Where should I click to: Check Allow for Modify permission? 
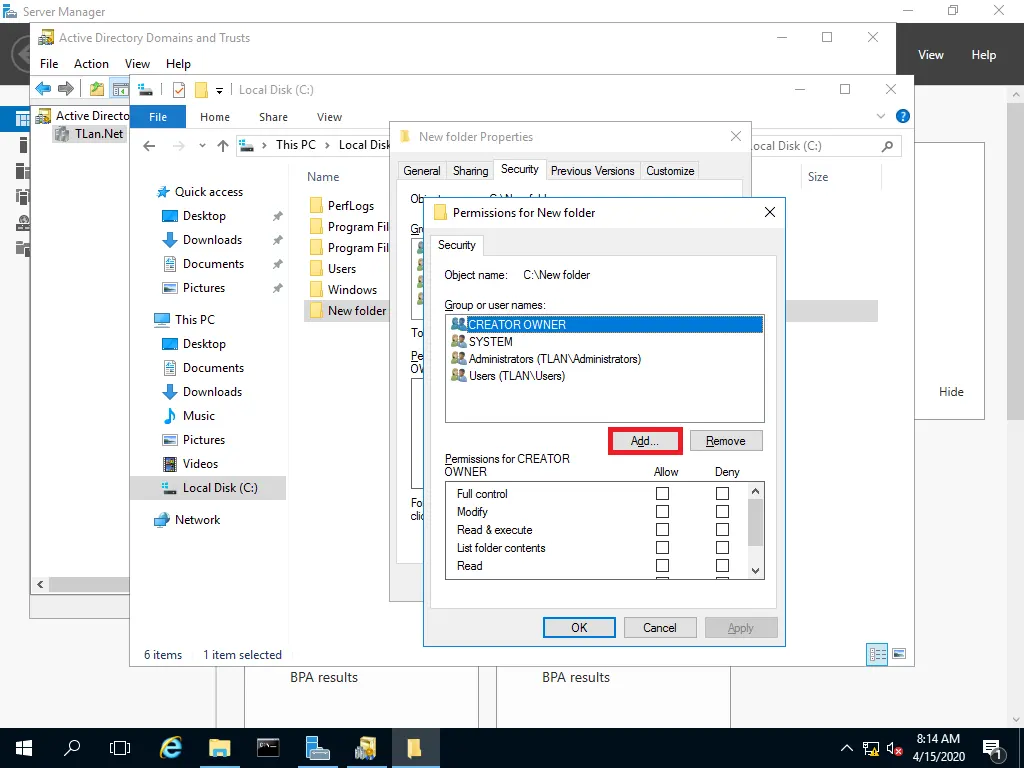[662, 511]
